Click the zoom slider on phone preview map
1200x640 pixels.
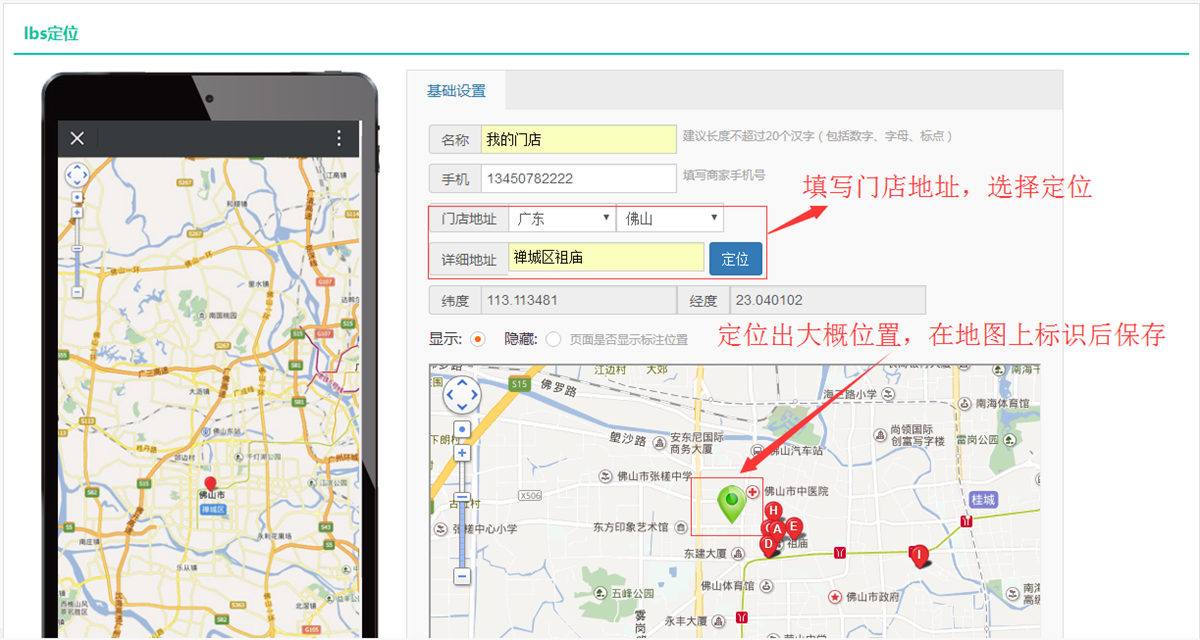[77, 247]
